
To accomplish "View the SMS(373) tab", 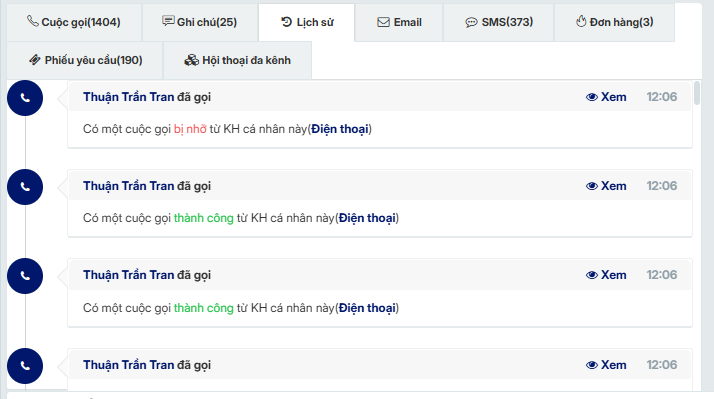I will pyautogui.click(x=499, y=22).
